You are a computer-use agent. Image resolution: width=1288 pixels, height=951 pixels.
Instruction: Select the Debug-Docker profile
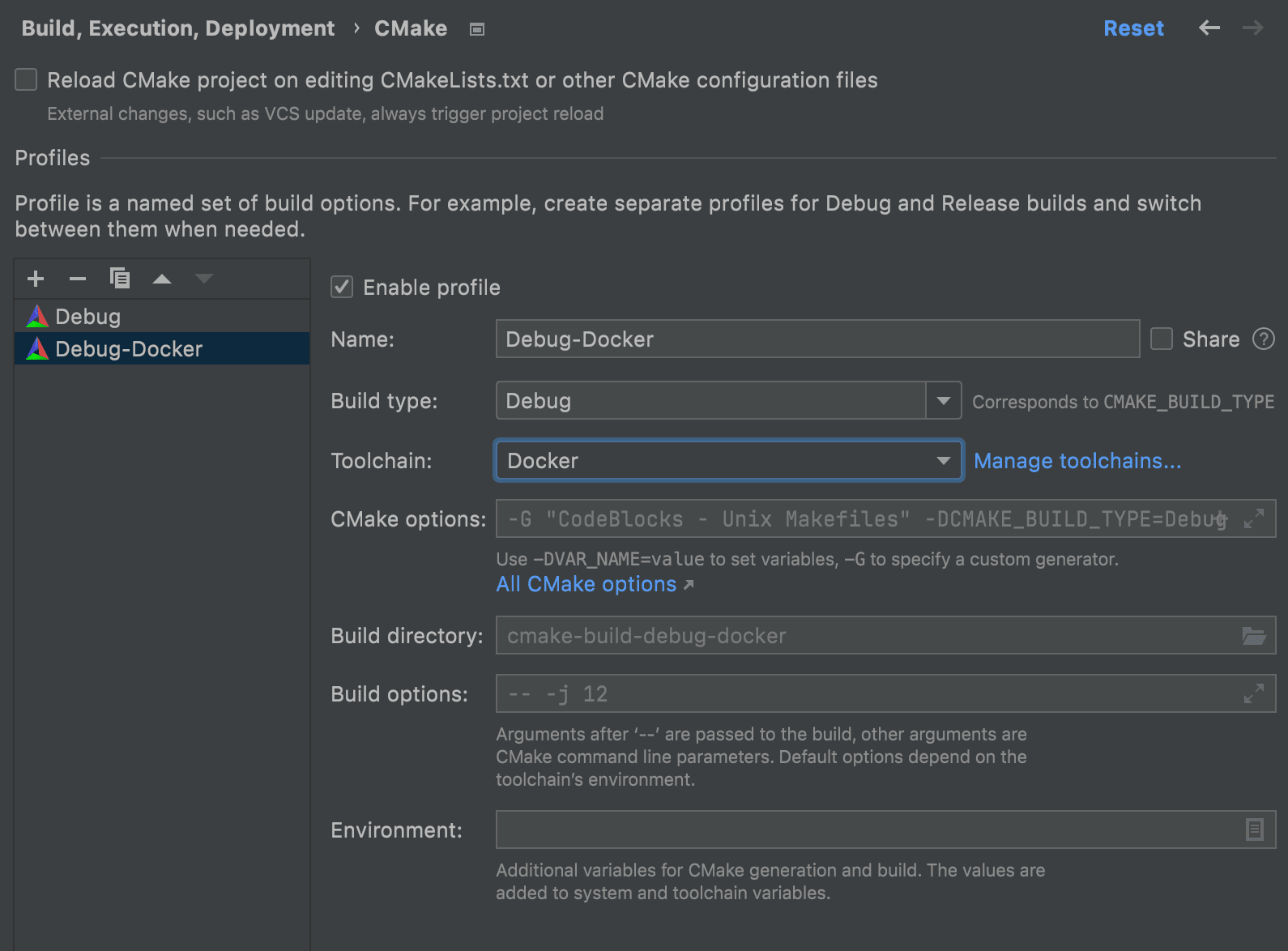(x=128, y=349)
